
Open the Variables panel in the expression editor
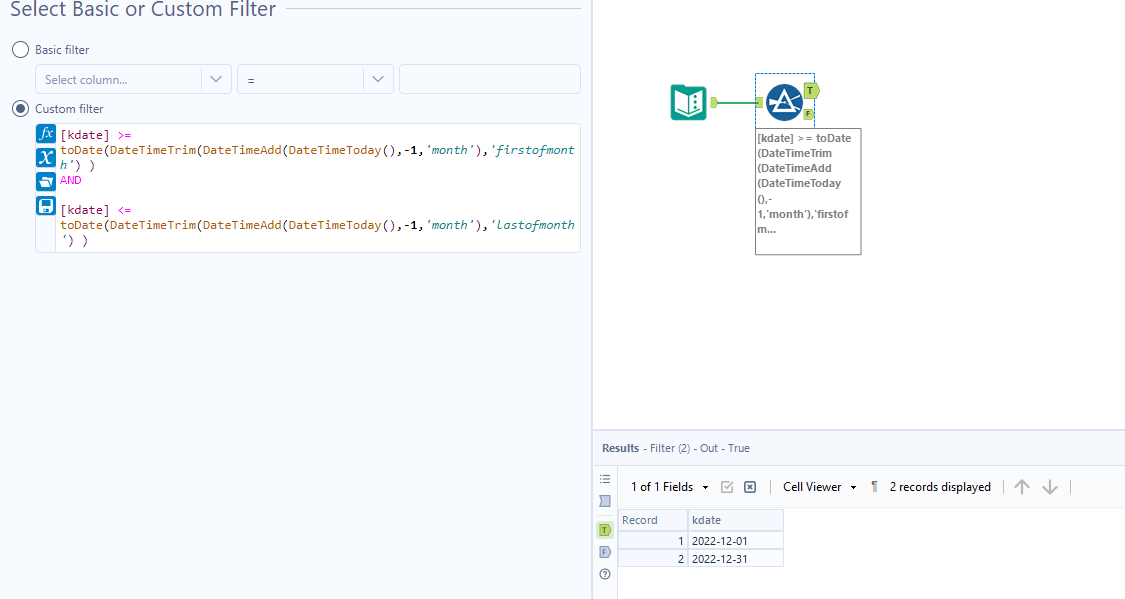point(46,157)
